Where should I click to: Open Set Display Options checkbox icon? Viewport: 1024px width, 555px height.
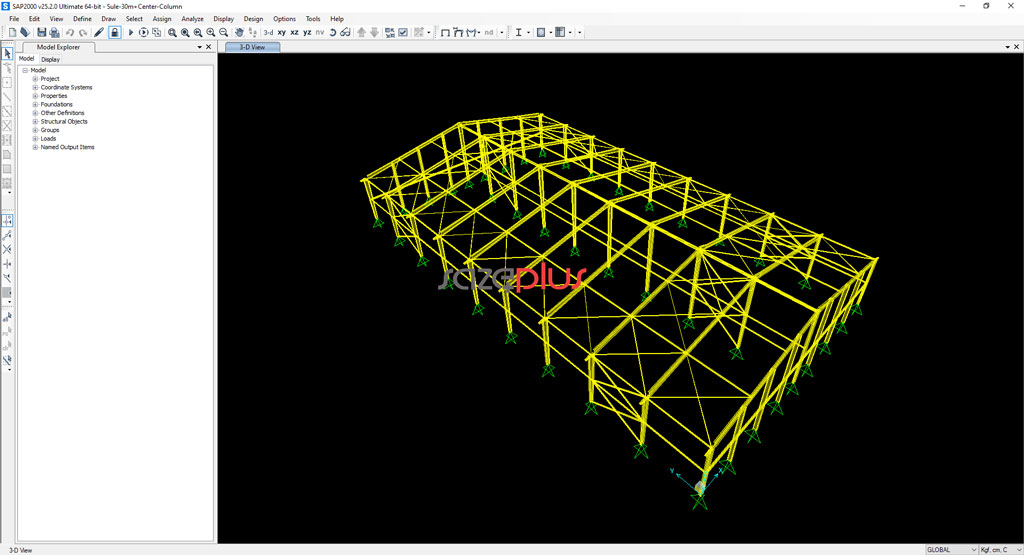click(403, 32)
